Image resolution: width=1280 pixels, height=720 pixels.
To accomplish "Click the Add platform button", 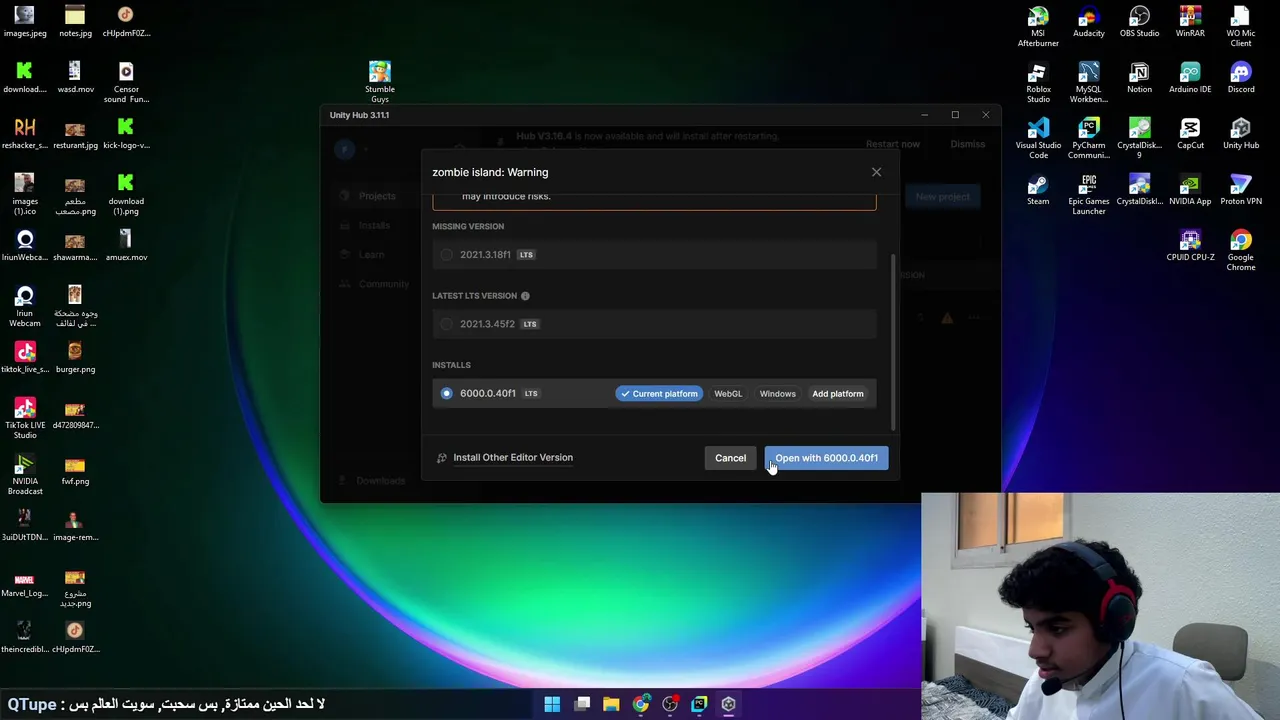I will coord(838,394).
